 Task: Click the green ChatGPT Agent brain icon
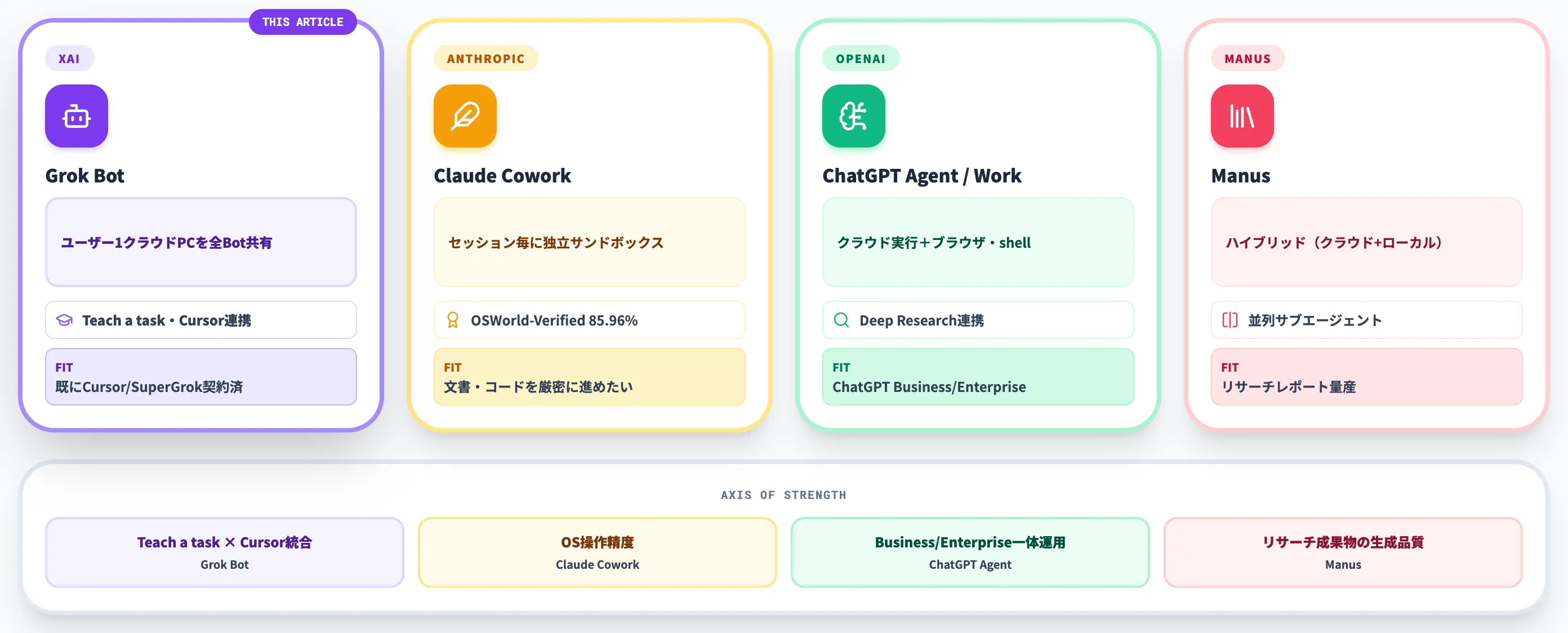coord(853,115)
